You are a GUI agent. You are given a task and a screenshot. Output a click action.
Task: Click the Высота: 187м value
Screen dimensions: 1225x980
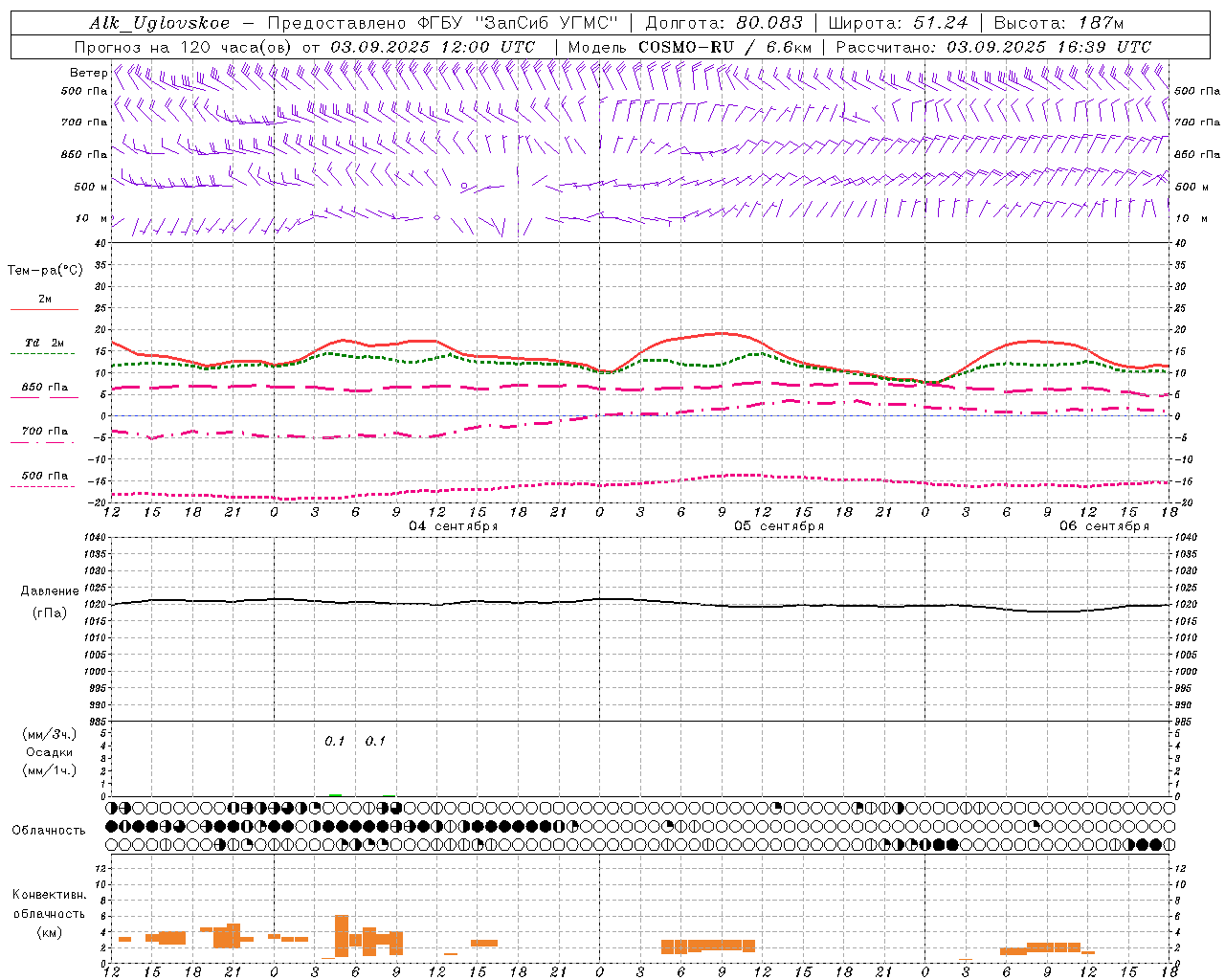pyautogui.click(x=1058, y=23)
